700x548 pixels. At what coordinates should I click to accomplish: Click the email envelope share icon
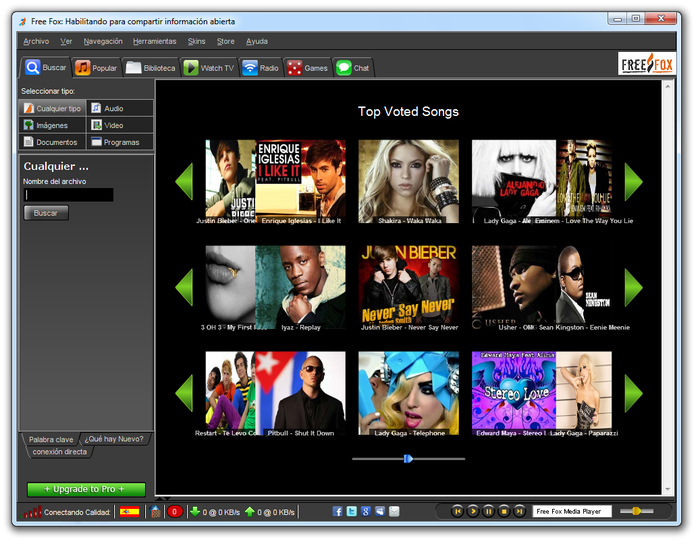click(x=394, y=511)
